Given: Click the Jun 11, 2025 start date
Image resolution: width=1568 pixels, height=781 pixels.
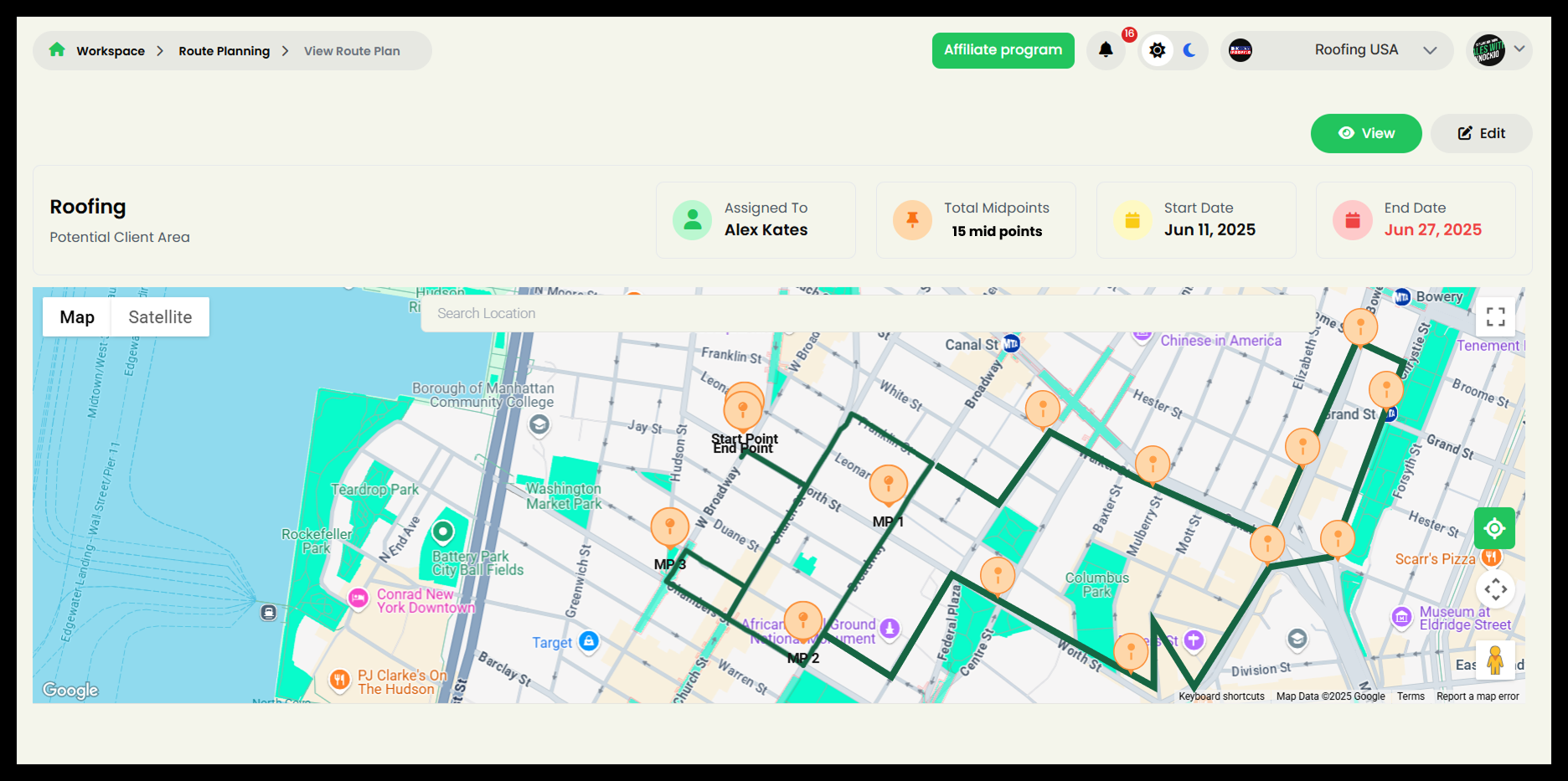Looking at the screenshot, I should pos(1210,230).
